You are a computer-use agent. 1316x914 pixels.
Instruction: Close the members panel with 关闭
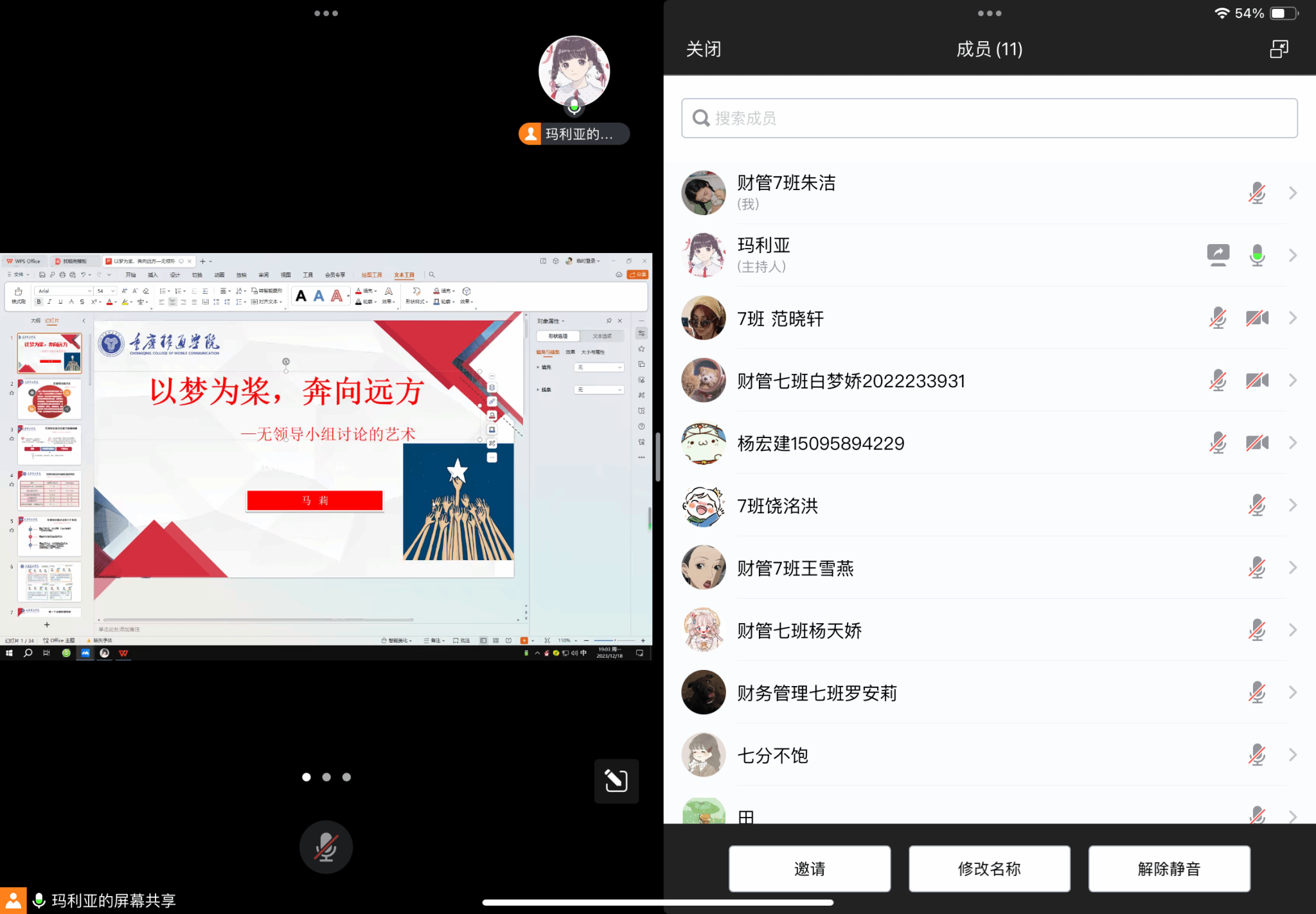[x=704, y=49]
